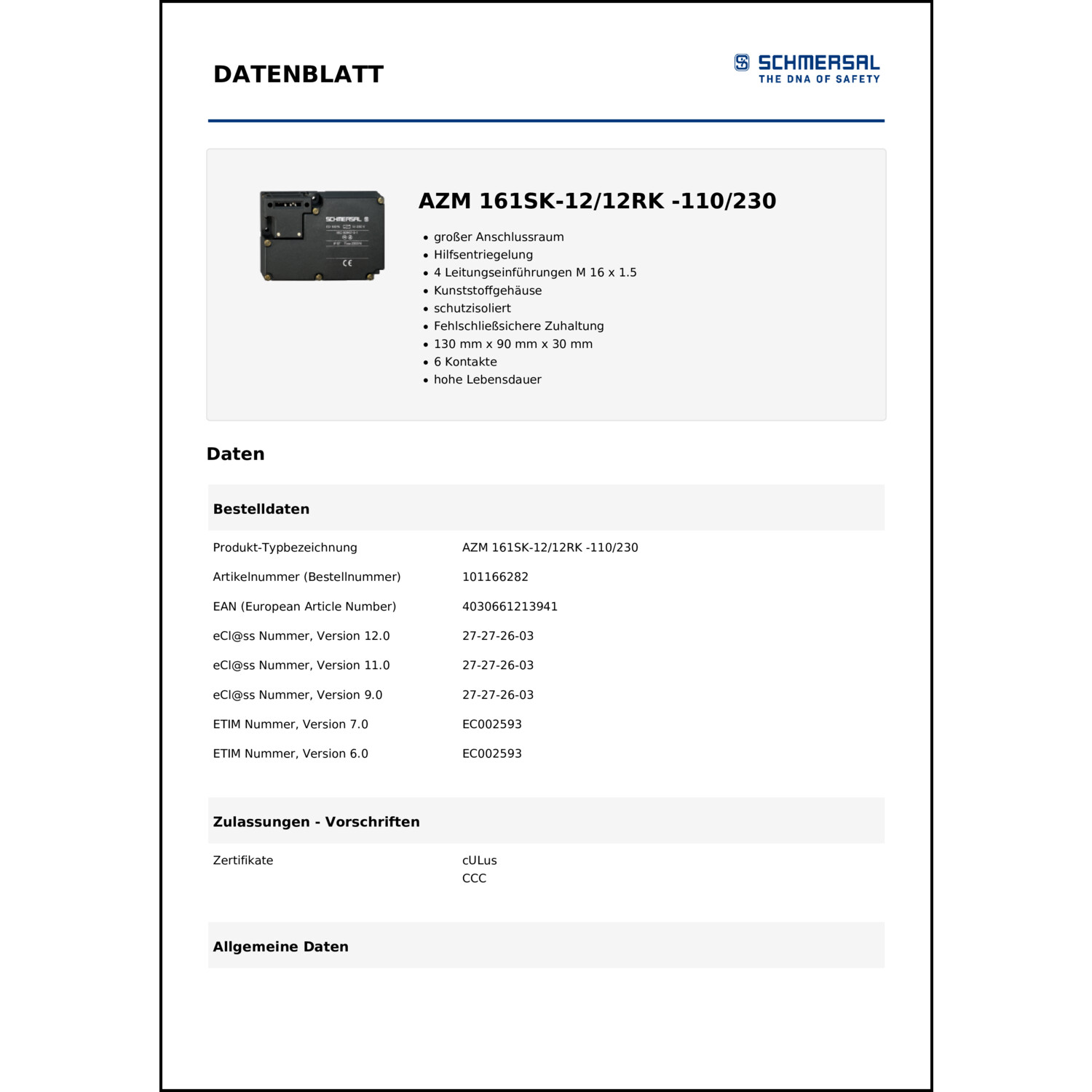Screen dimensions: 1092x1092
Task: Click the product title AZM 161SK-12/12RK -110/230 heading
Action: 597,201
